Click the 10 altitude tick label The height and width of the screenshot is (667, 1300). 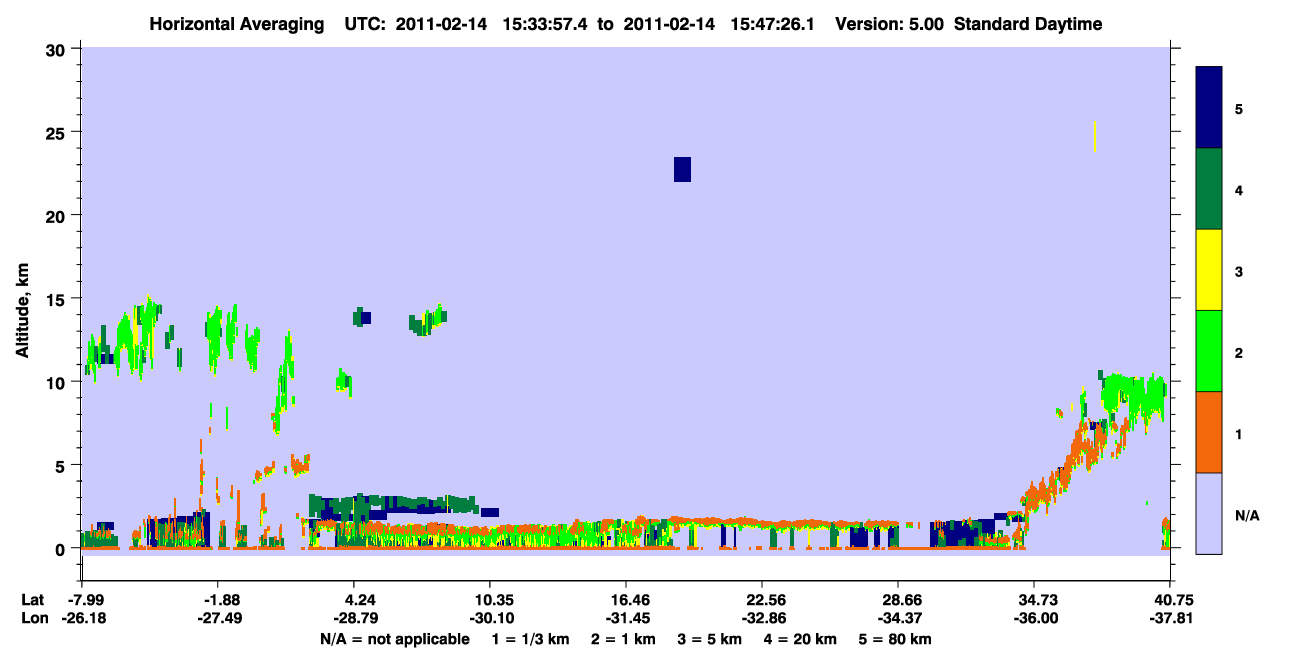(x=58, y=382)
